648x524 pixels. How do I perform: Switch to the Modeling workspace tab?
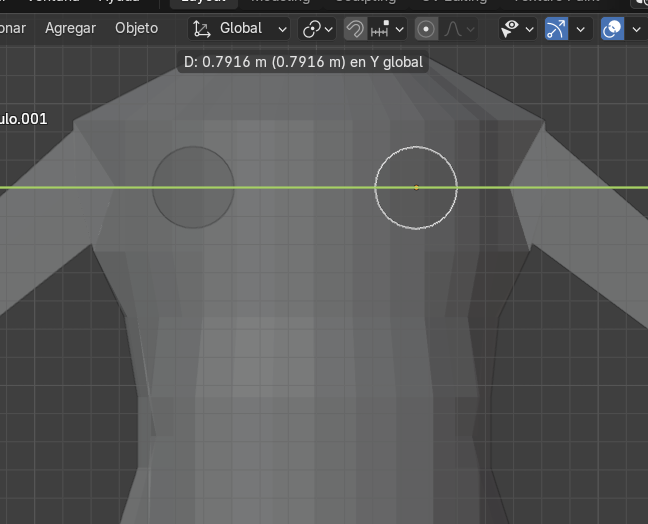[x=279, y=2]
